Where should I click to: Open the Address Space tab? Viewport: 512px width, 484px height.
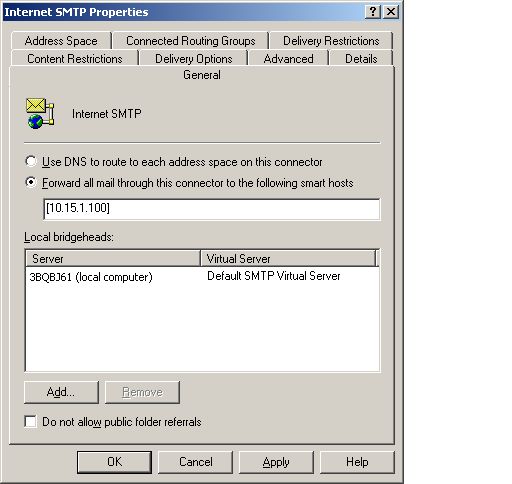pyautogui.click(x=61, y=41)
